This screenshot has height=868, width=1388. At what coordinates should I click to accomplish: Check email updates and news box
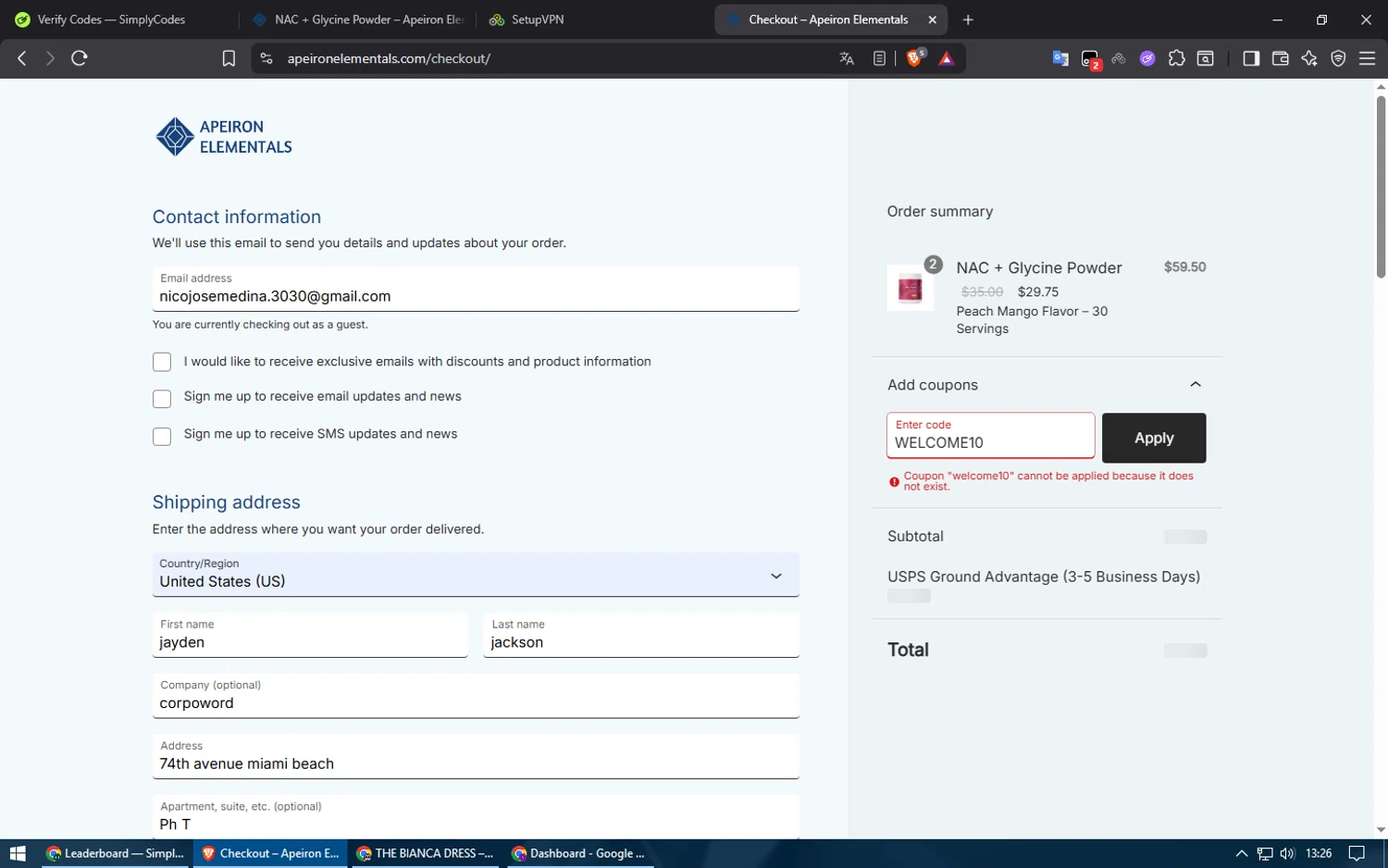click(162, 399)
